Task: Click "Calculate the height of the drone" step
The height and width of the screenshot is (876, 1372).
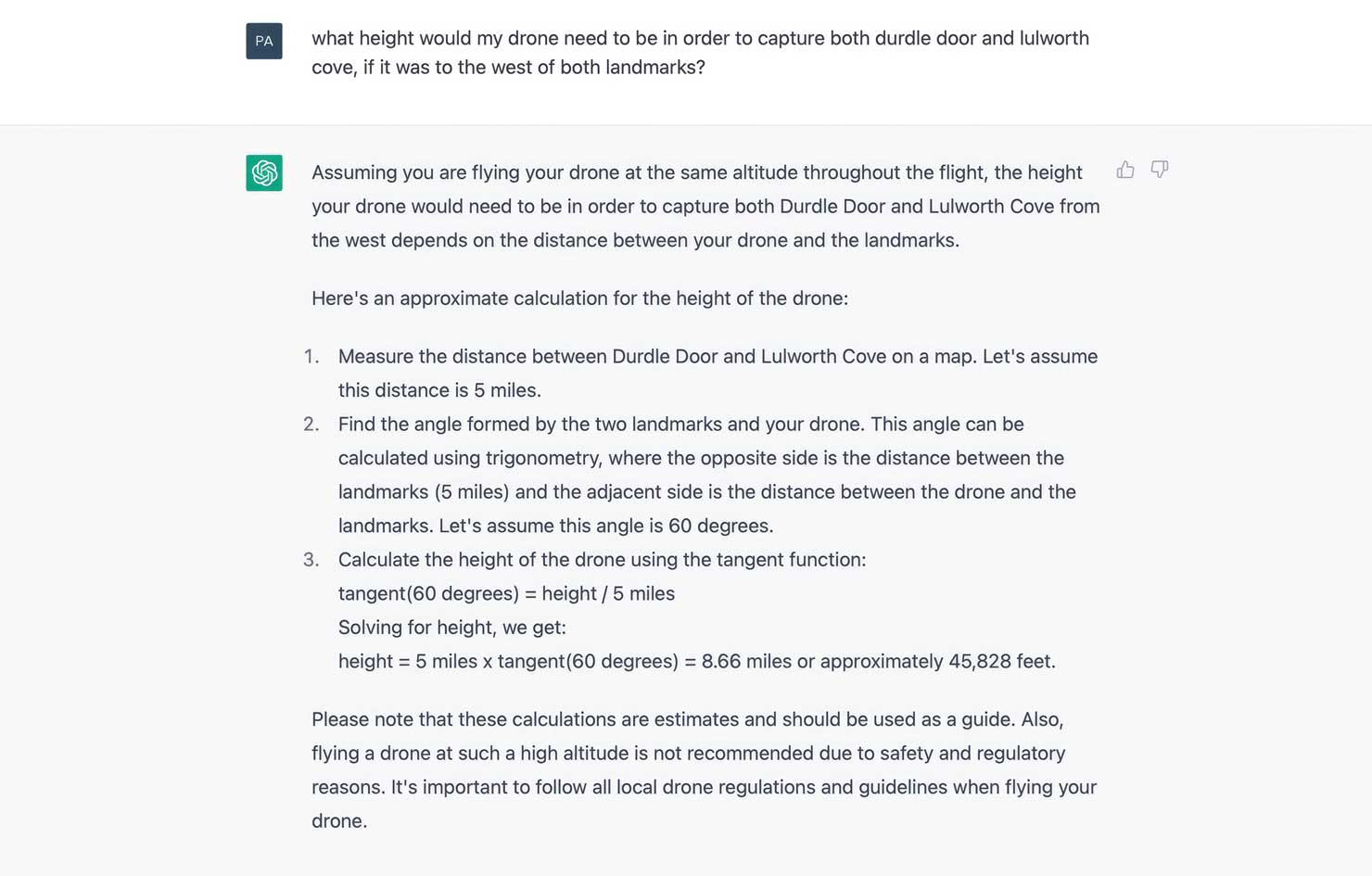Action: [x=602, y=560]
